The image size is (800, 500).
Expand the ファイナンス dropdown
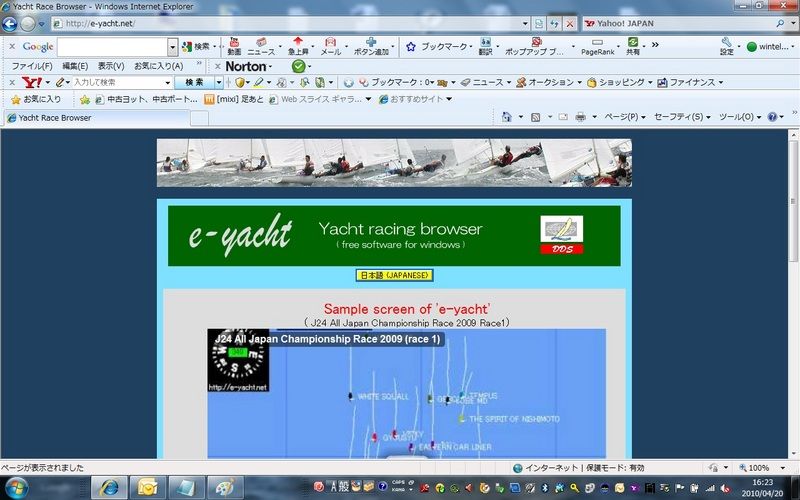721,82
